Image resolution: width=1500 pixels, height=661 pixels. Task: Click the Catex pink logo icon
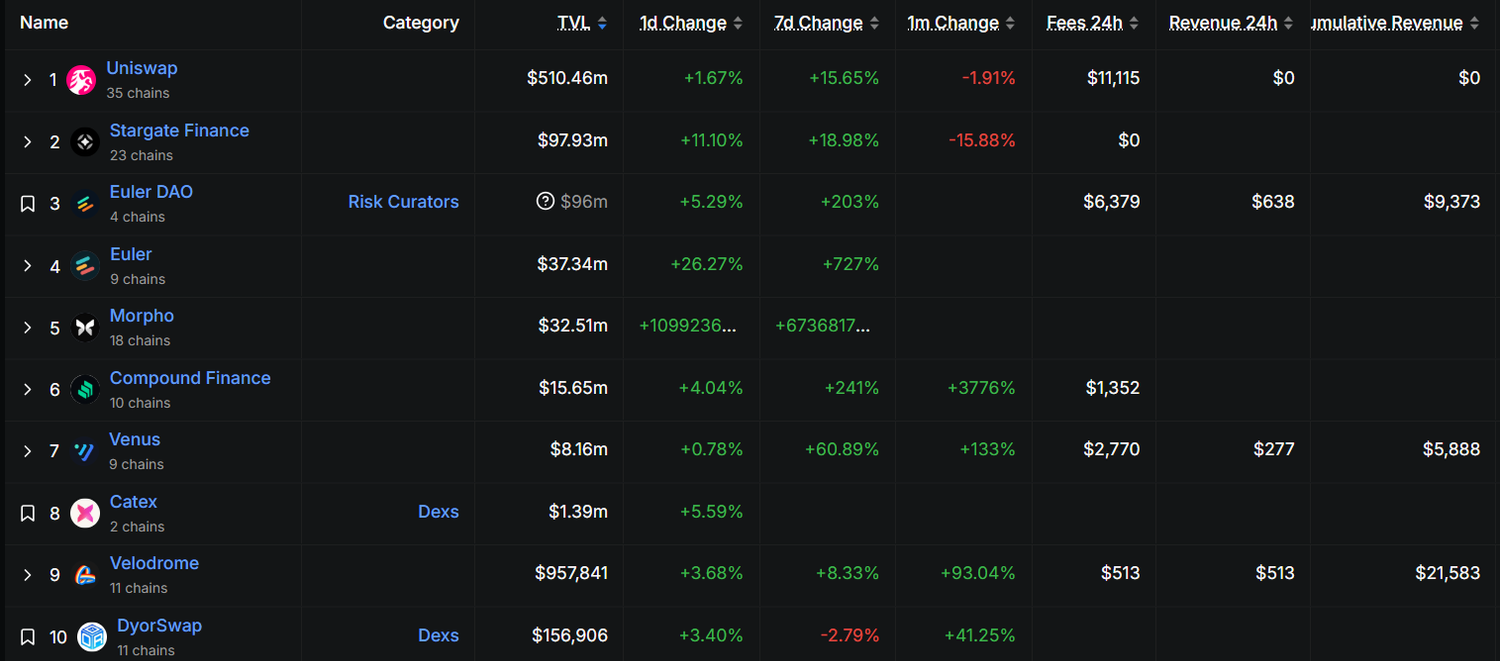[85, 514]
